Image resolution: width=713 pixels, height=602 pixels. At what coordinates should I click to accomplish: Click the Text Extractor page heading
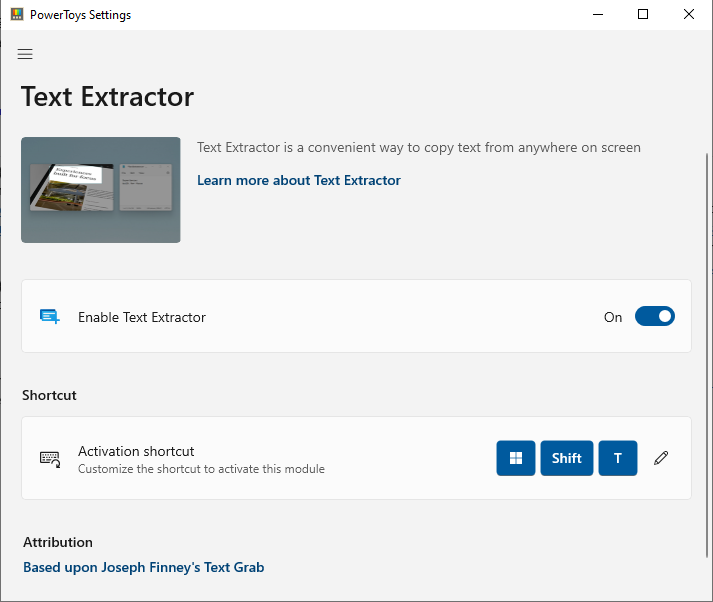[x=108, y=96]
